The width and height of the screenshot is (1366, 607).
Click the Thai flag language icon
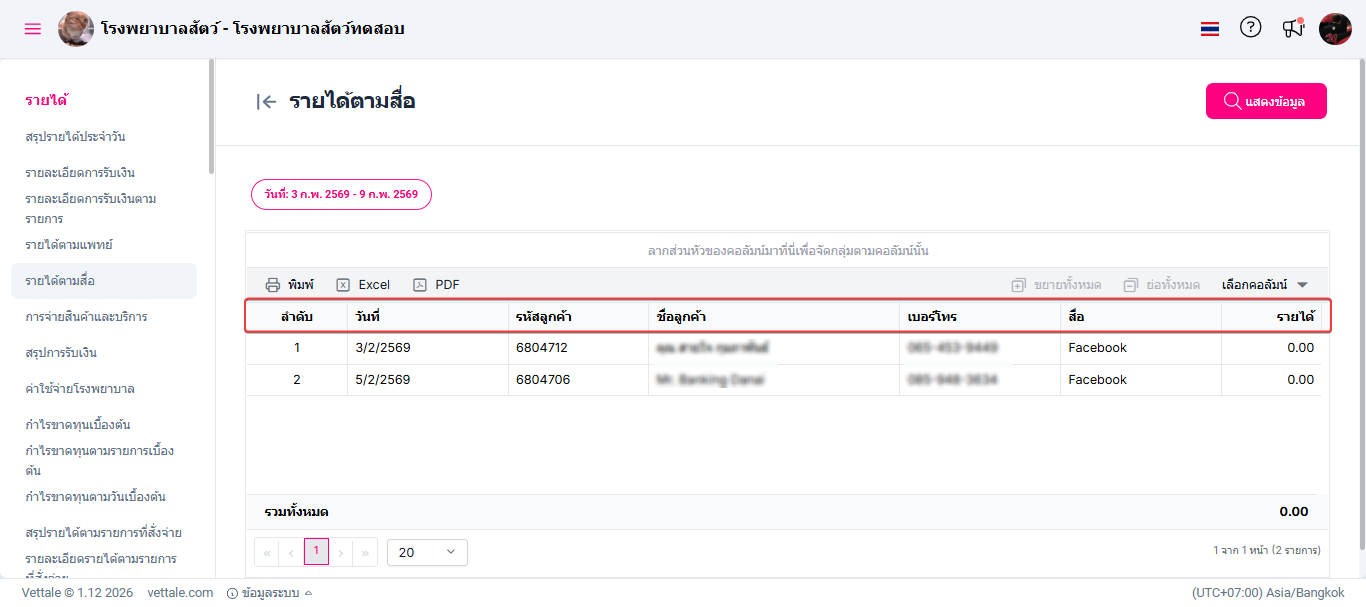1210,29
